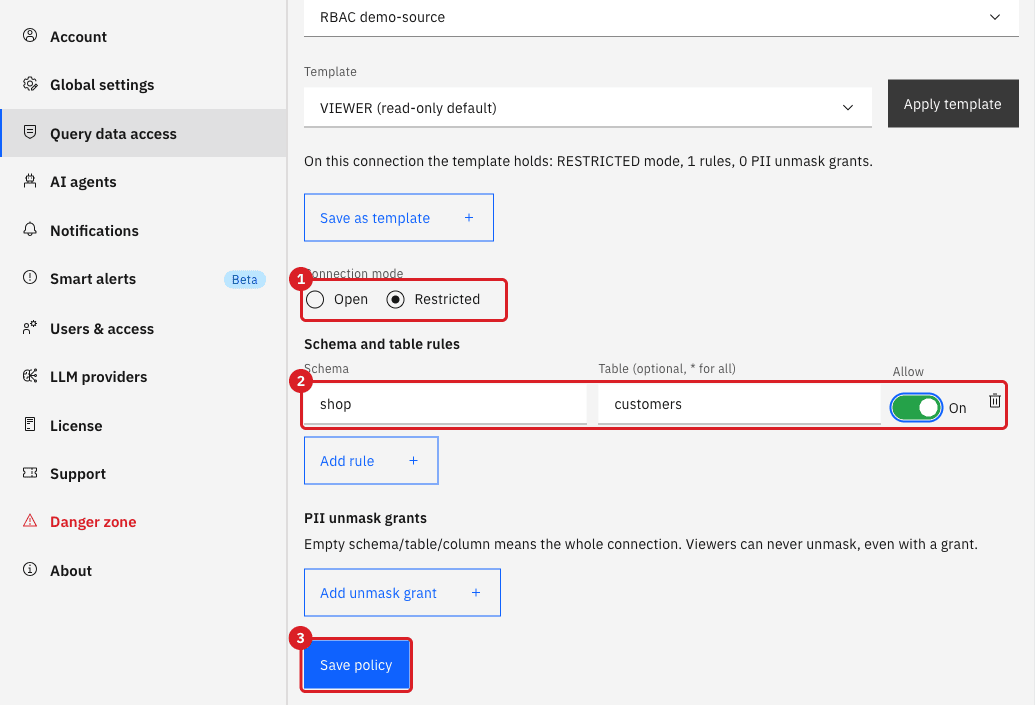
Task: Click the Schema and table rules heading
Action: click(x=382, y=344)
